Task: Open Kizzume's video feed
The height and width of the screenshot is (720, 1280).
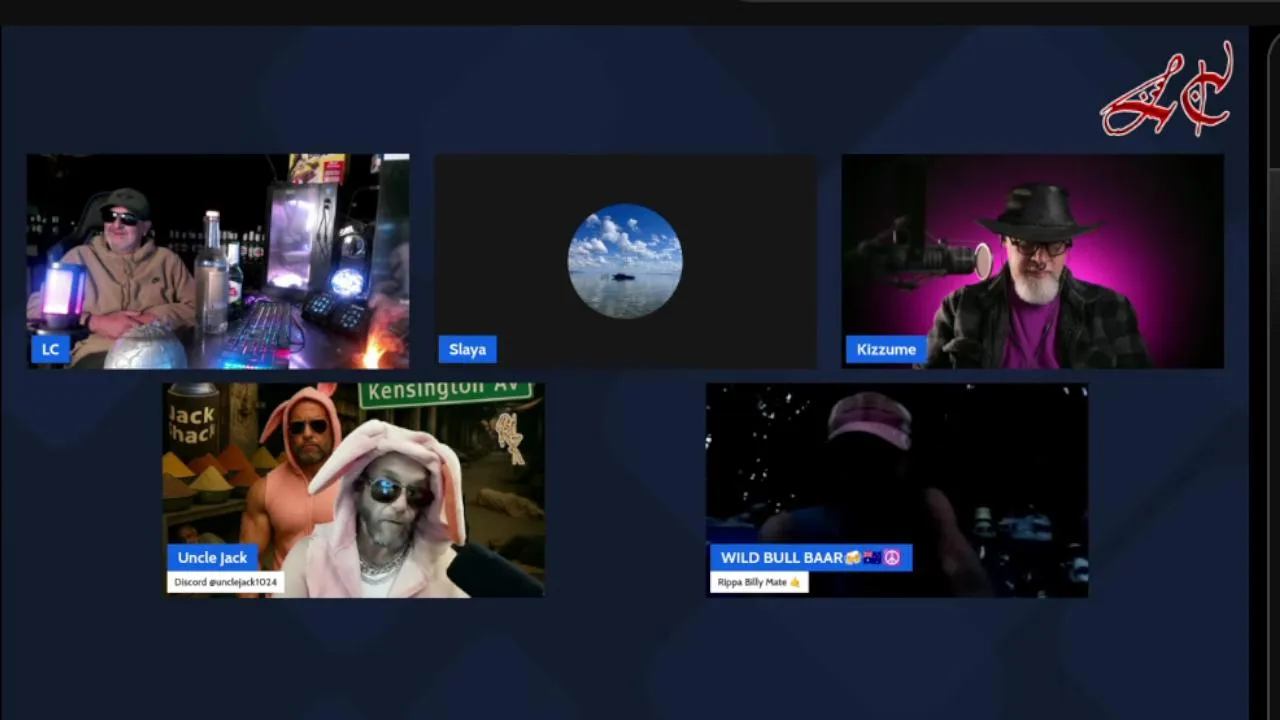Action: pyautogui.click(x=1033, y=261)
